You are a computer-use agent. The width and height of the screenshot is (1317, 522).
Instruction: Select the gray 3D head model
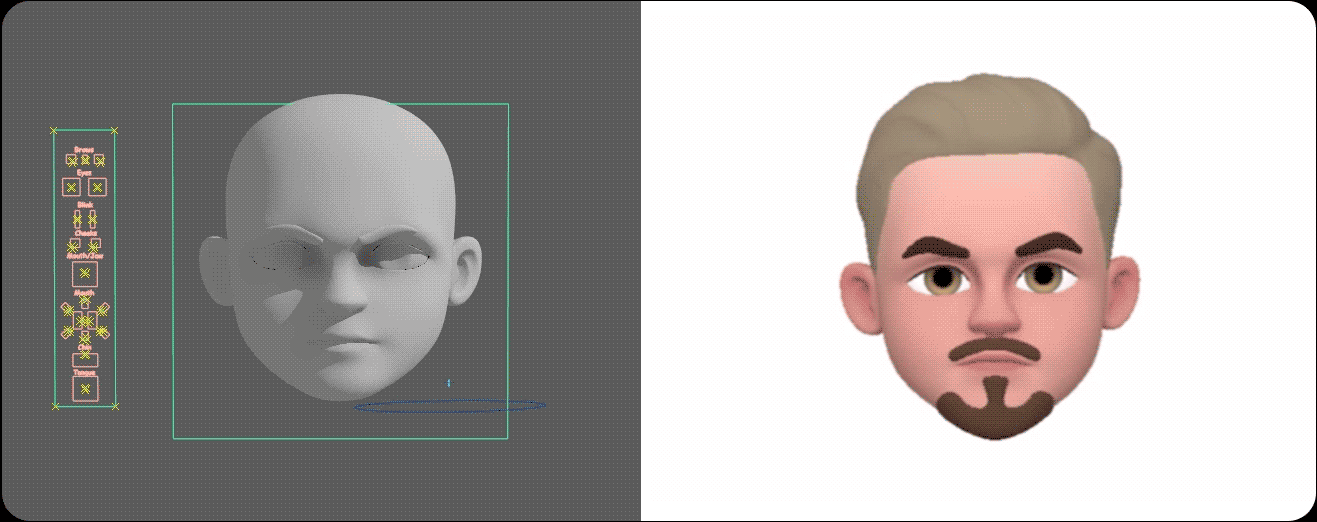(340, 200)
